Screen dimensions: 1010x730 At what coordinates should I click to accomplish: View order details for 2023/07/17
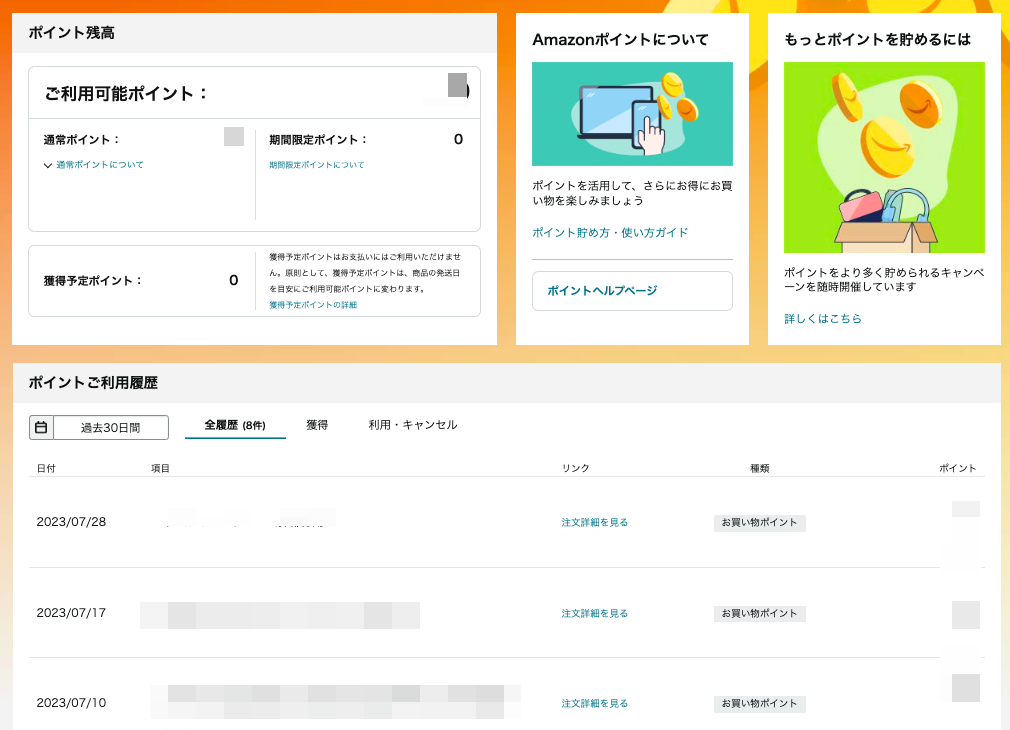(595, 613)
